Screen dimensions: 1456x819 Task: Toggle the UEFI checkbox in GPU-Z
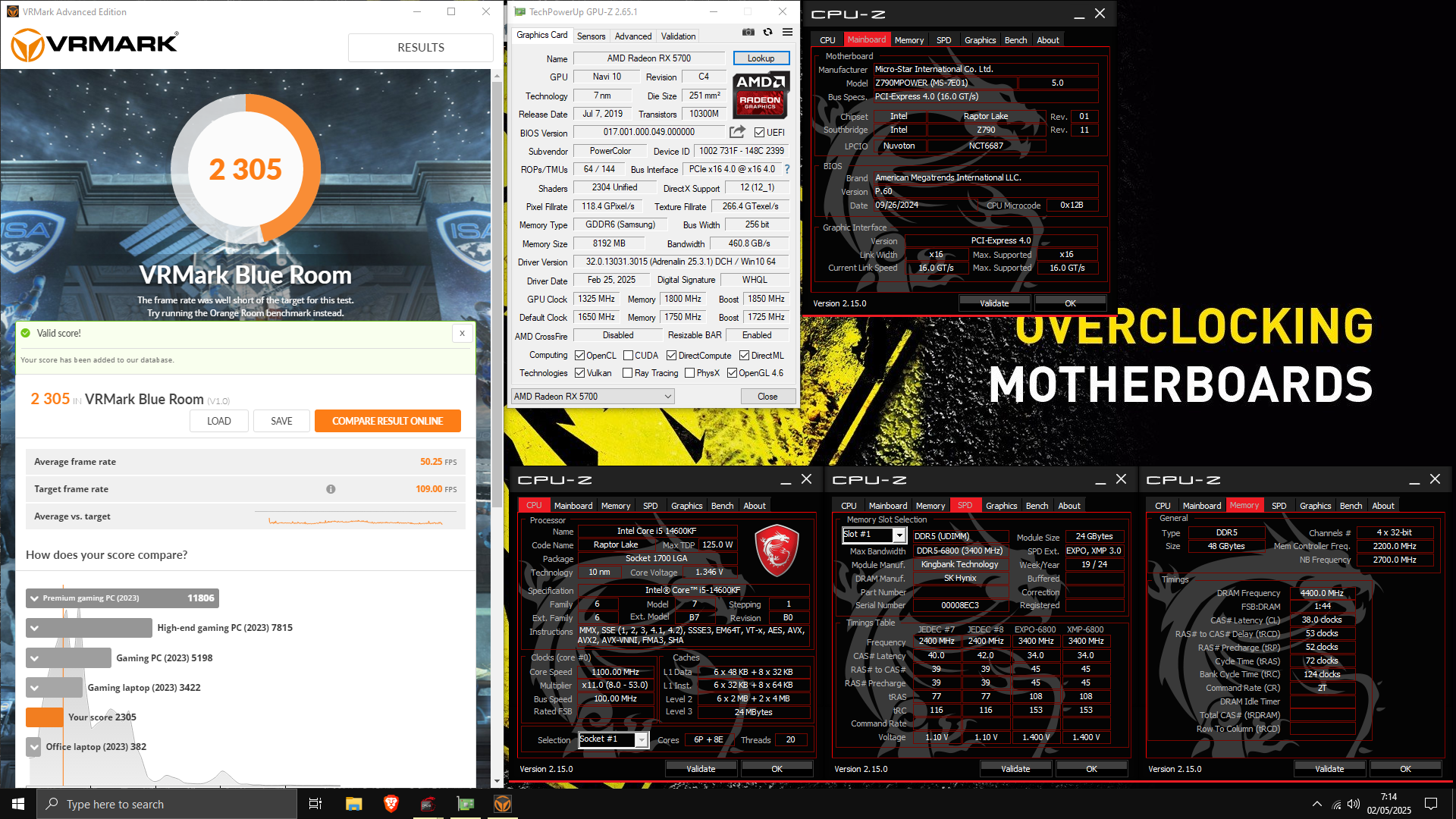click(760, 133)
